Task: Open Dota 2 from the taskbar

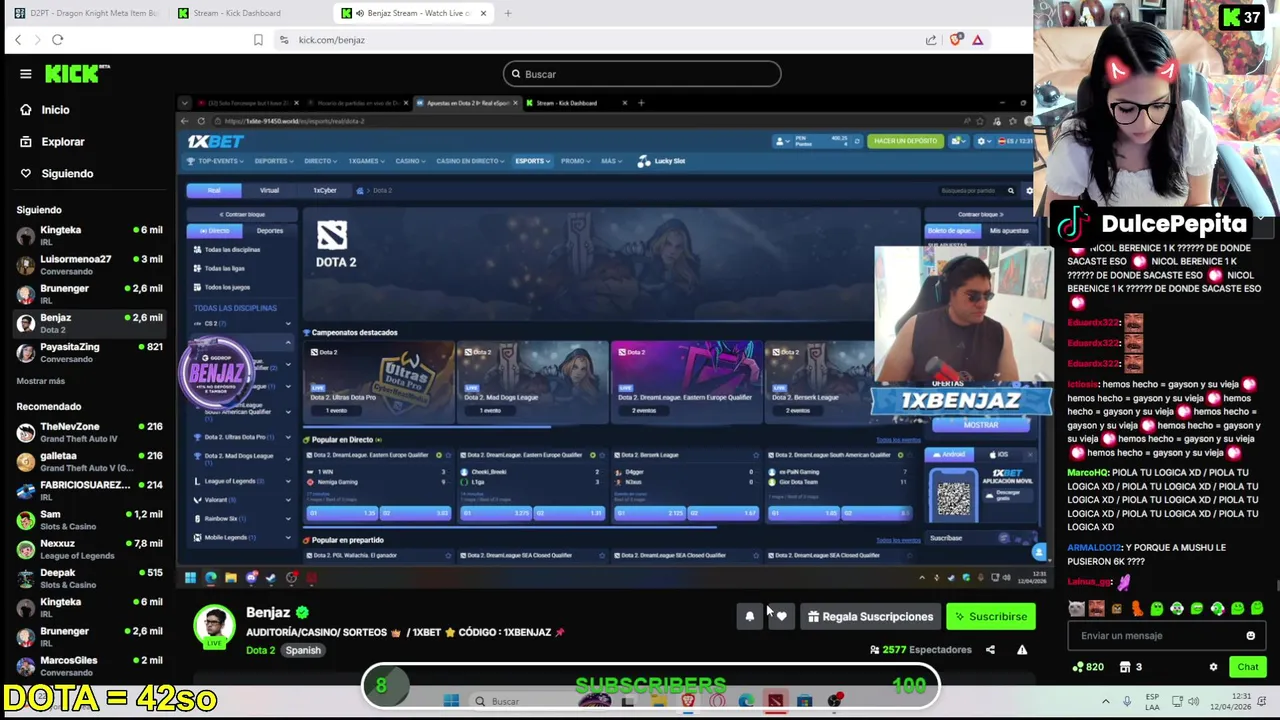Action: 775,701
